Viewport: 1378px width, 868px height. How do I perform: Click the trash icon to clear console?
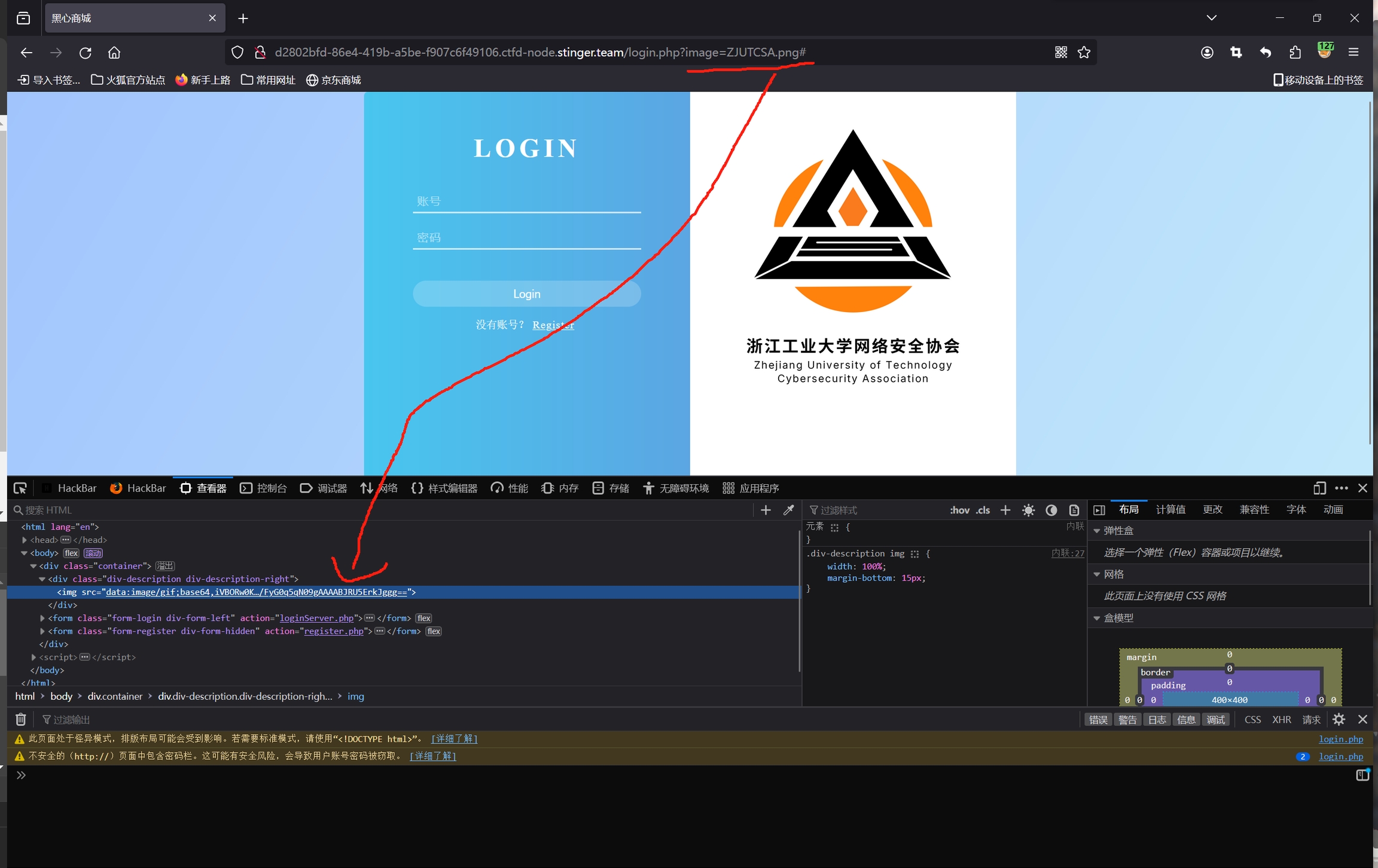coord(21,719)
